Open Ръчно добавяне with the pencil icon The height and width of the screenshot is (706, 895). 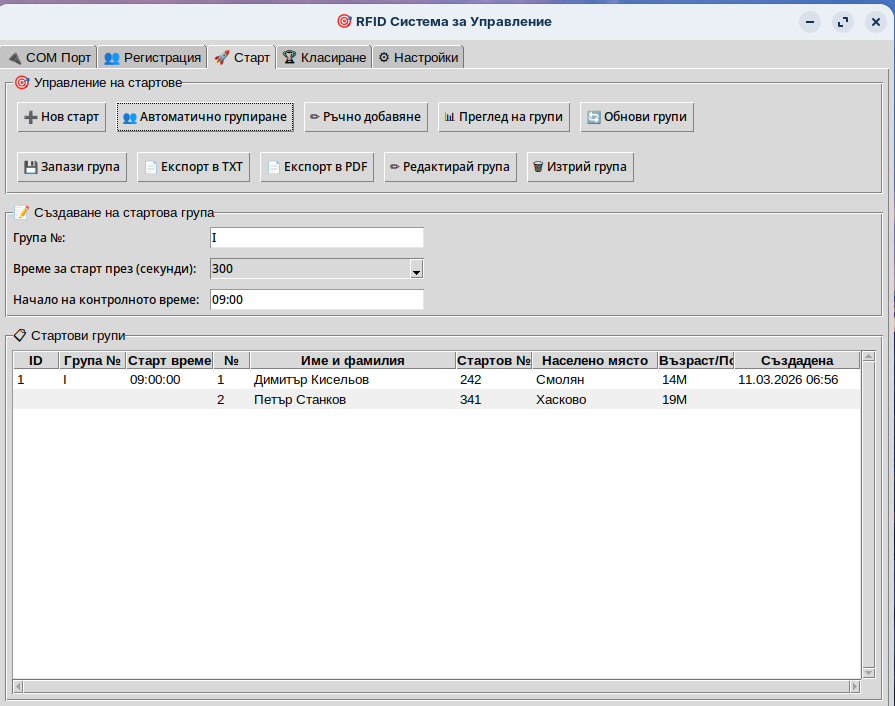point(366,117)
